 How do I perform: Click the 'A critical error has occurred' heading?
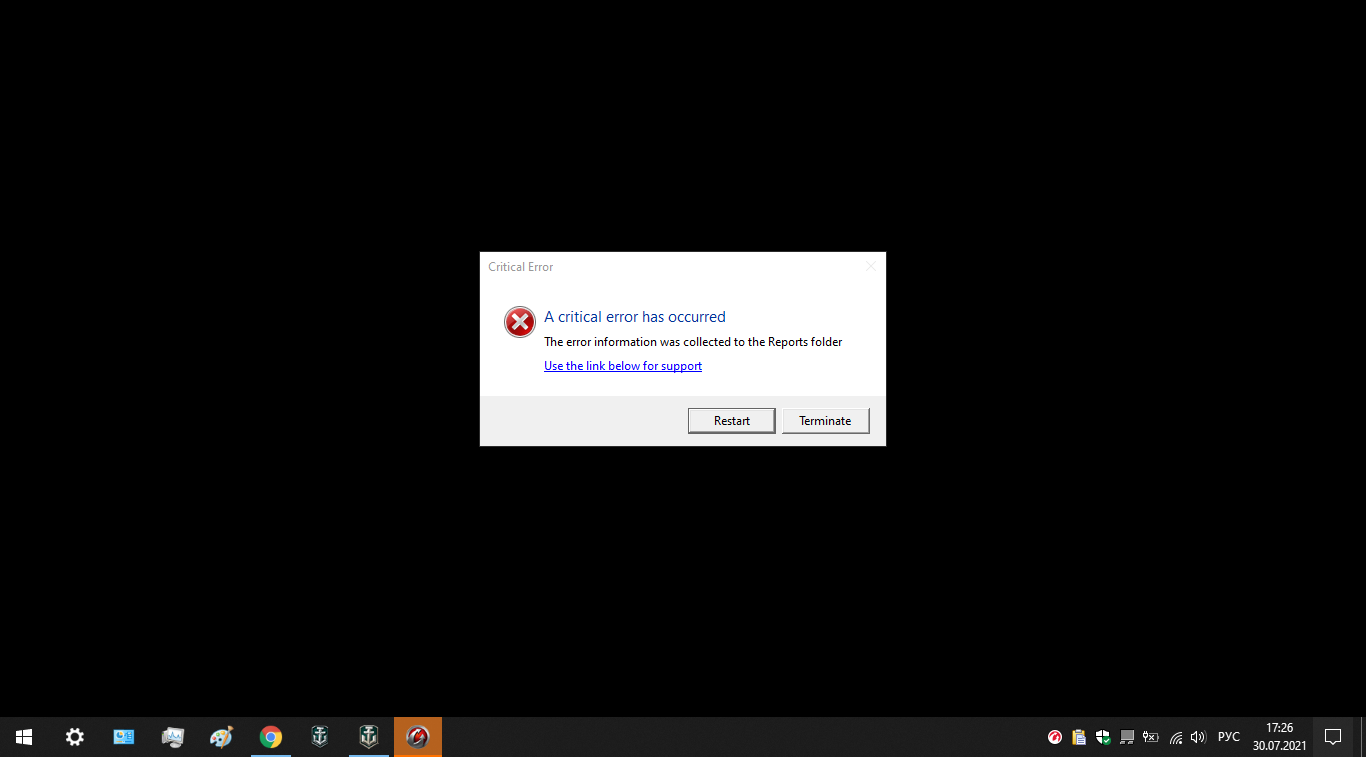(635, 317)
